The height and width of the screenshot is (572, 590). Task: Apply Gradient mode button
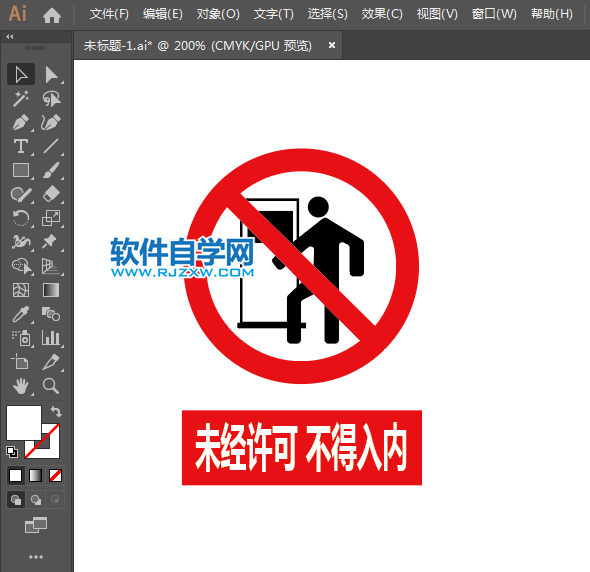[x=35, y=476]
